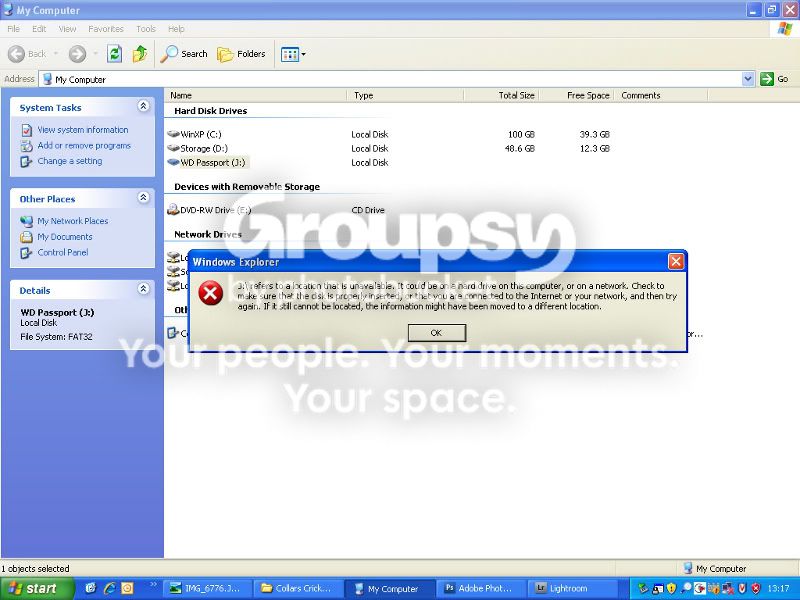
Task: Click the Go button
Action: pyautogui.click(x=774, y=79)
